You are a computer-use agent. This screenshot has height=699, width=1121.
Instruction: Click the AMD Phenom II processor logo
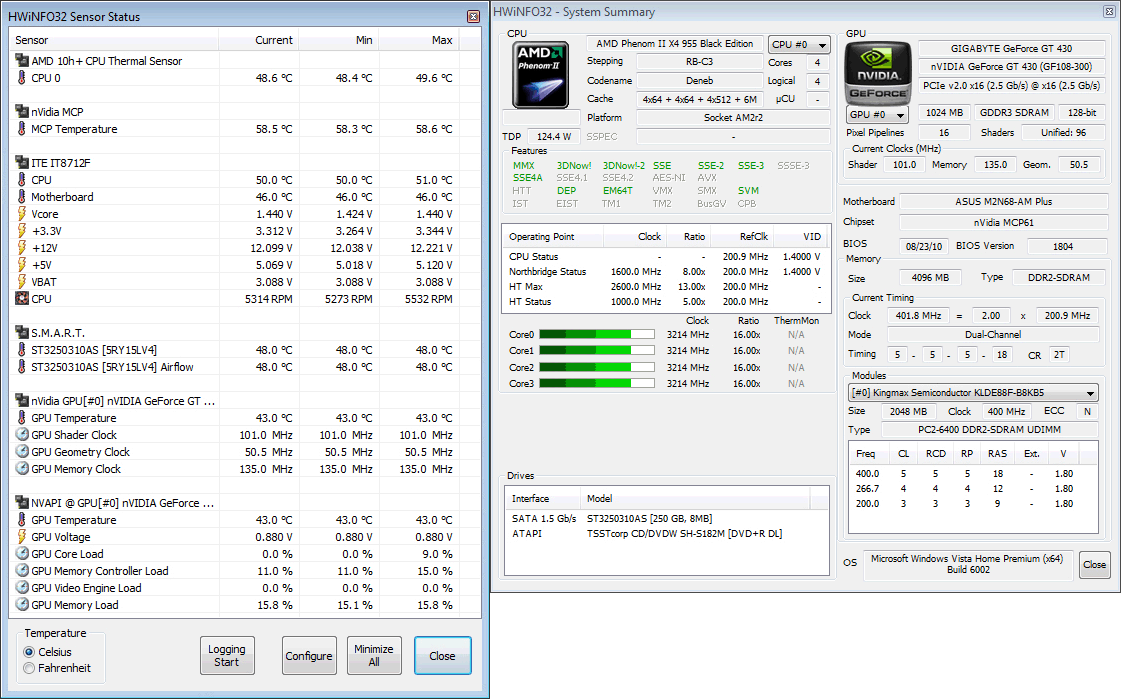[x=540, y=75]
